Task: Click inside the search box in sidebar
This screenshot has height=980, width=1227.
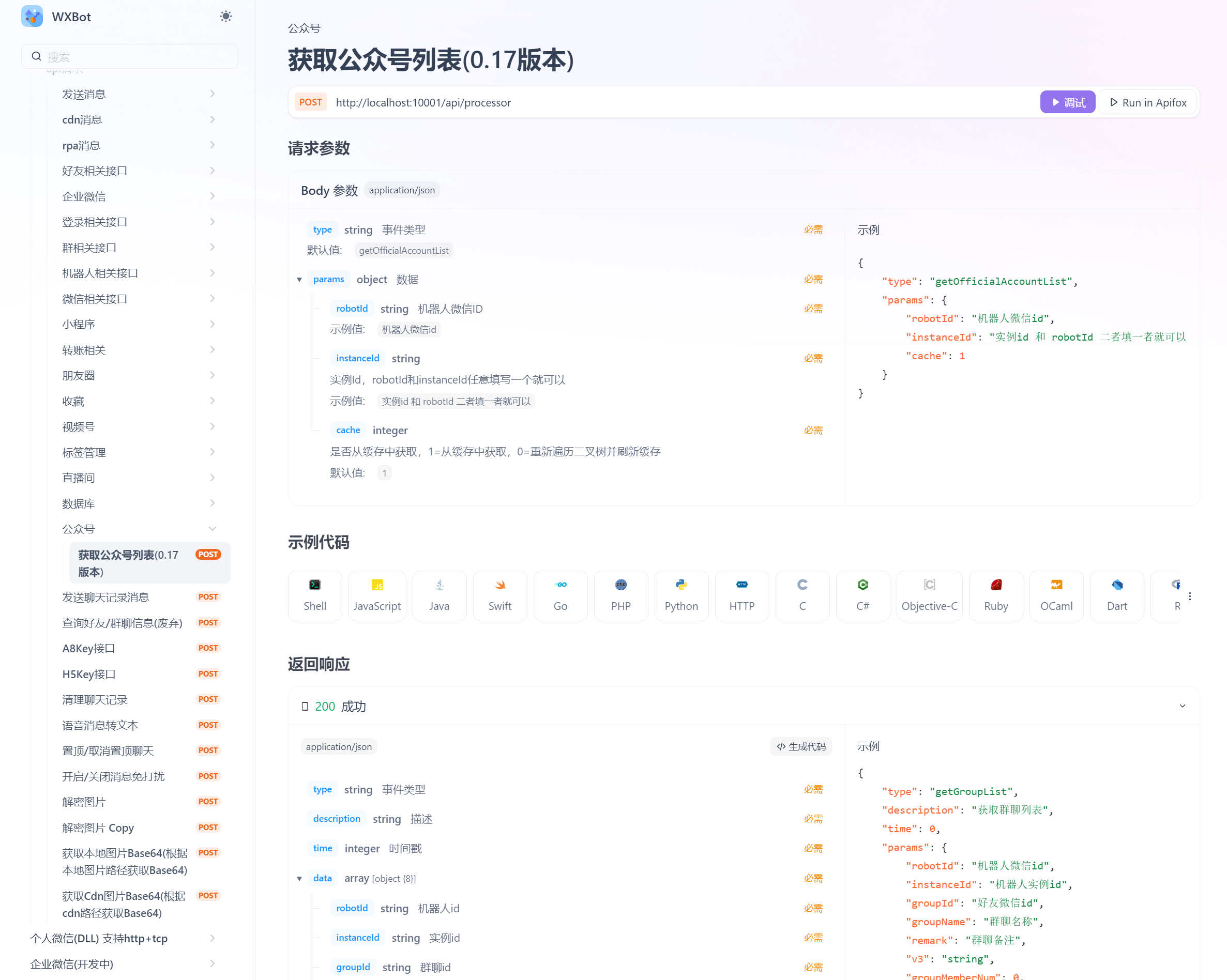Action: pos(130,56)
